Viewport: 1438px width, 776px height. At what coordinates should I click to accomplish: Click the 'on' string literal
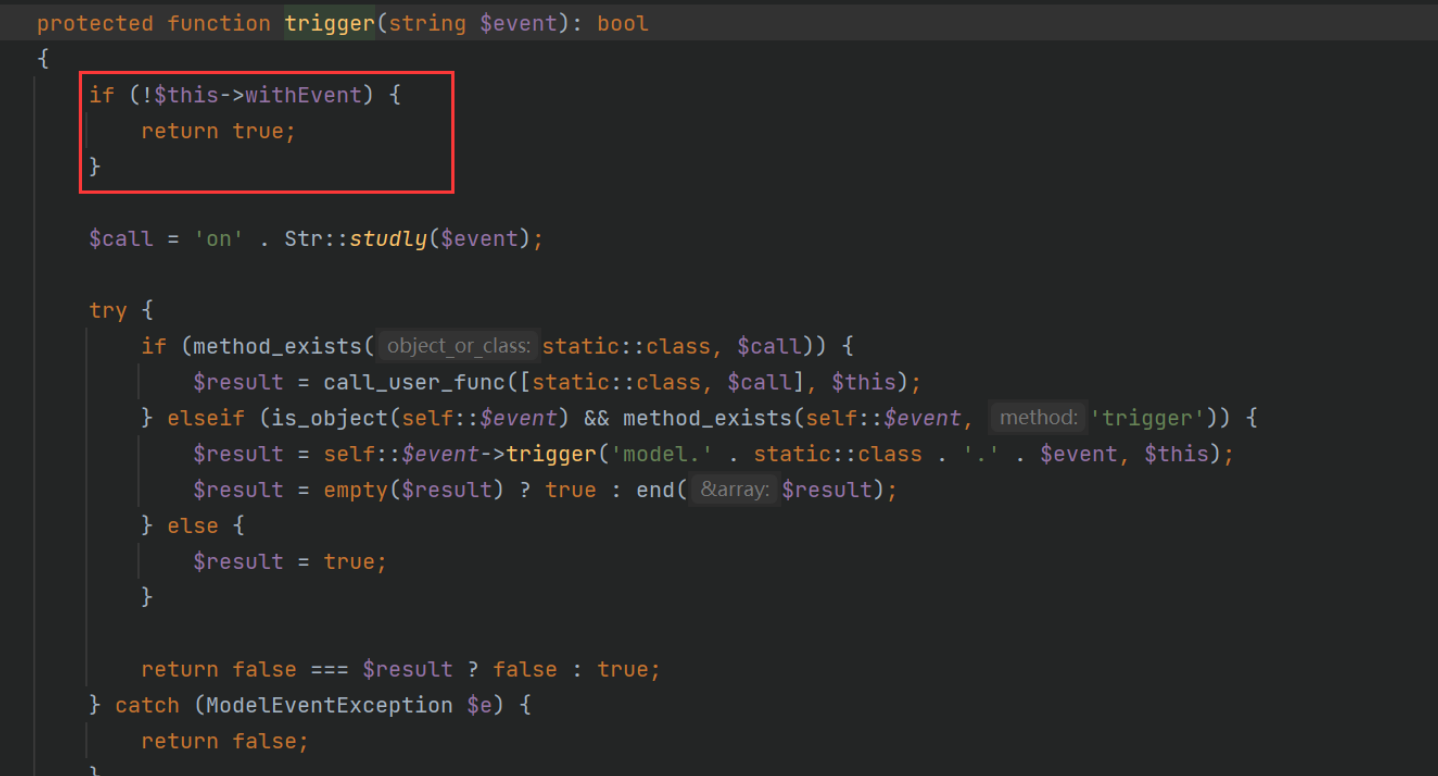pyautogui.click(x=219, y=239)
